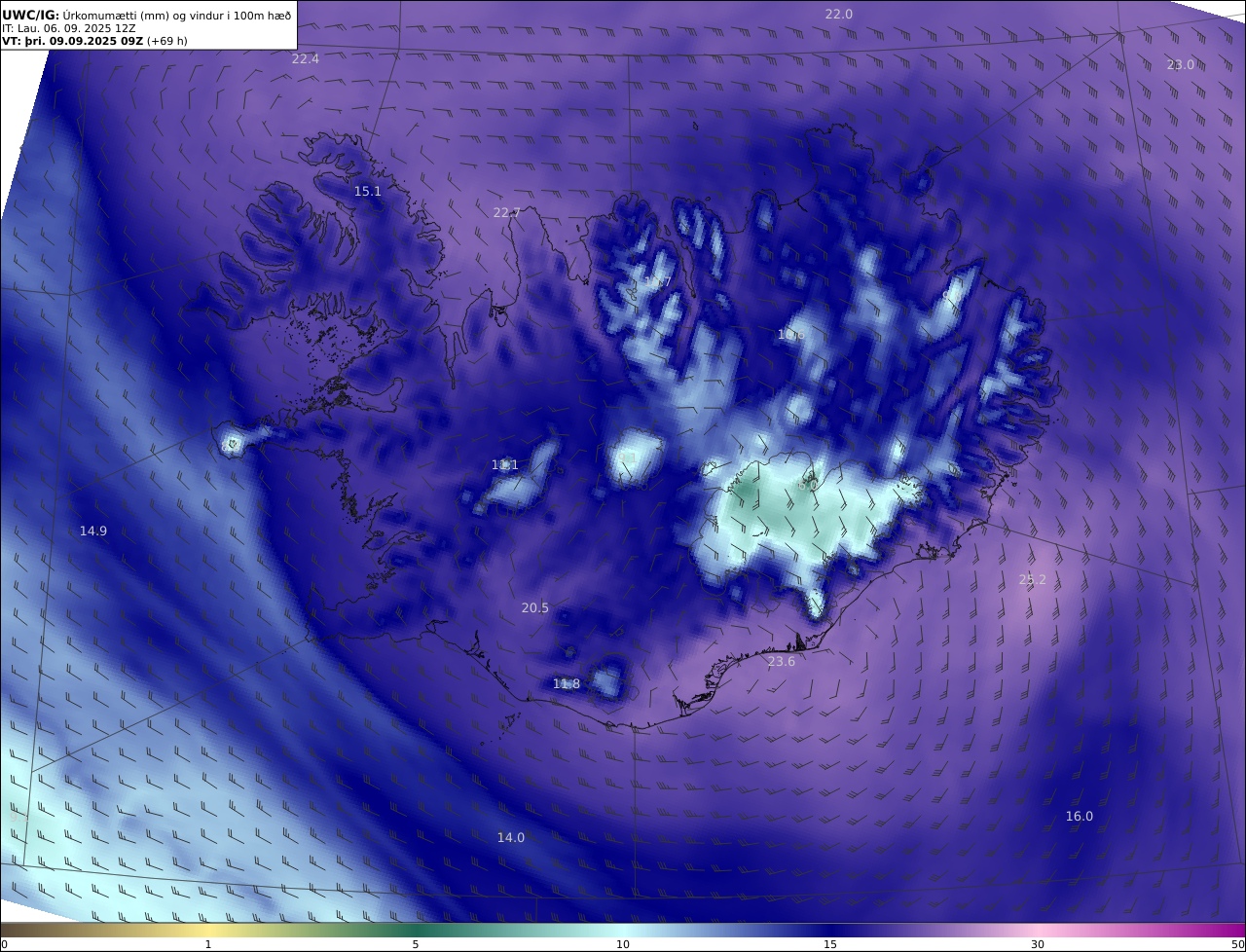Click the 11.8 value label on the map

(566, 683)
